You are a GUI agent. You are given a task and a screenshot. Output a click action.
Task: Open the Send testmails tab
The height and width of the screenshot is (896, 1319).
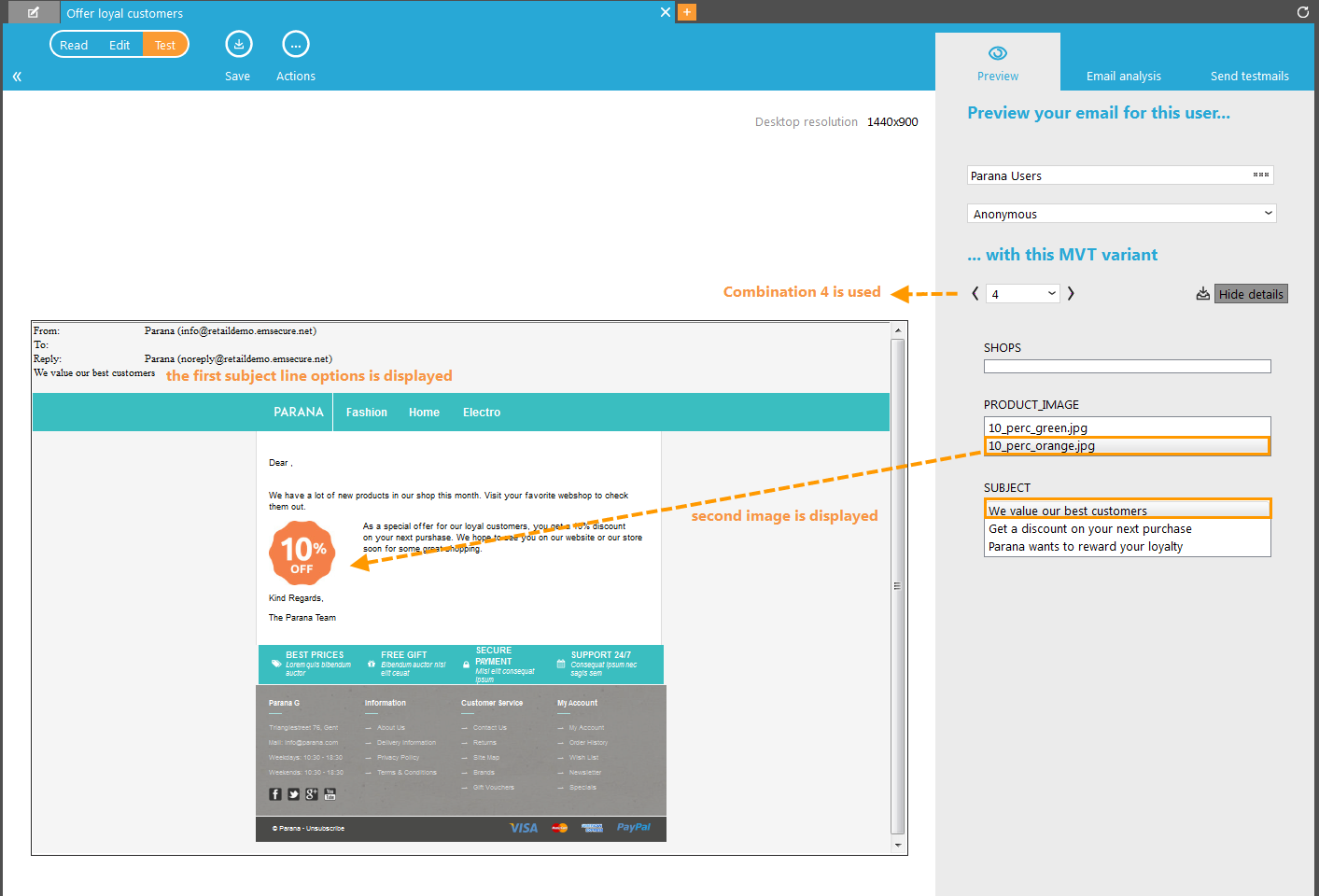1249,77
